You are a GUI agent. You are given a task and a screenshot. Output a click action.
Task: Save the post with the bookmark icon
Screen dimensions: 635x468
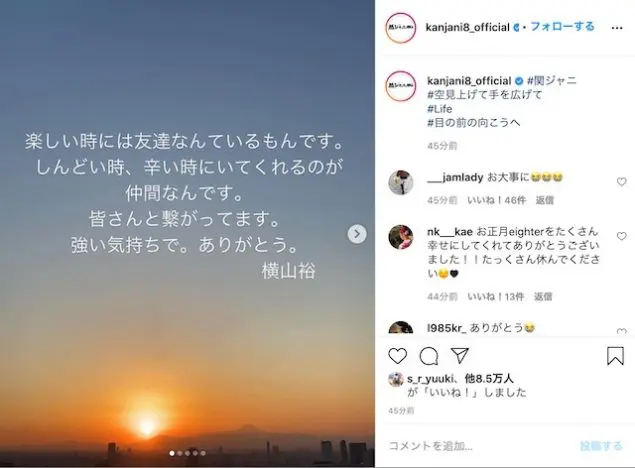[x=615, y=356]
